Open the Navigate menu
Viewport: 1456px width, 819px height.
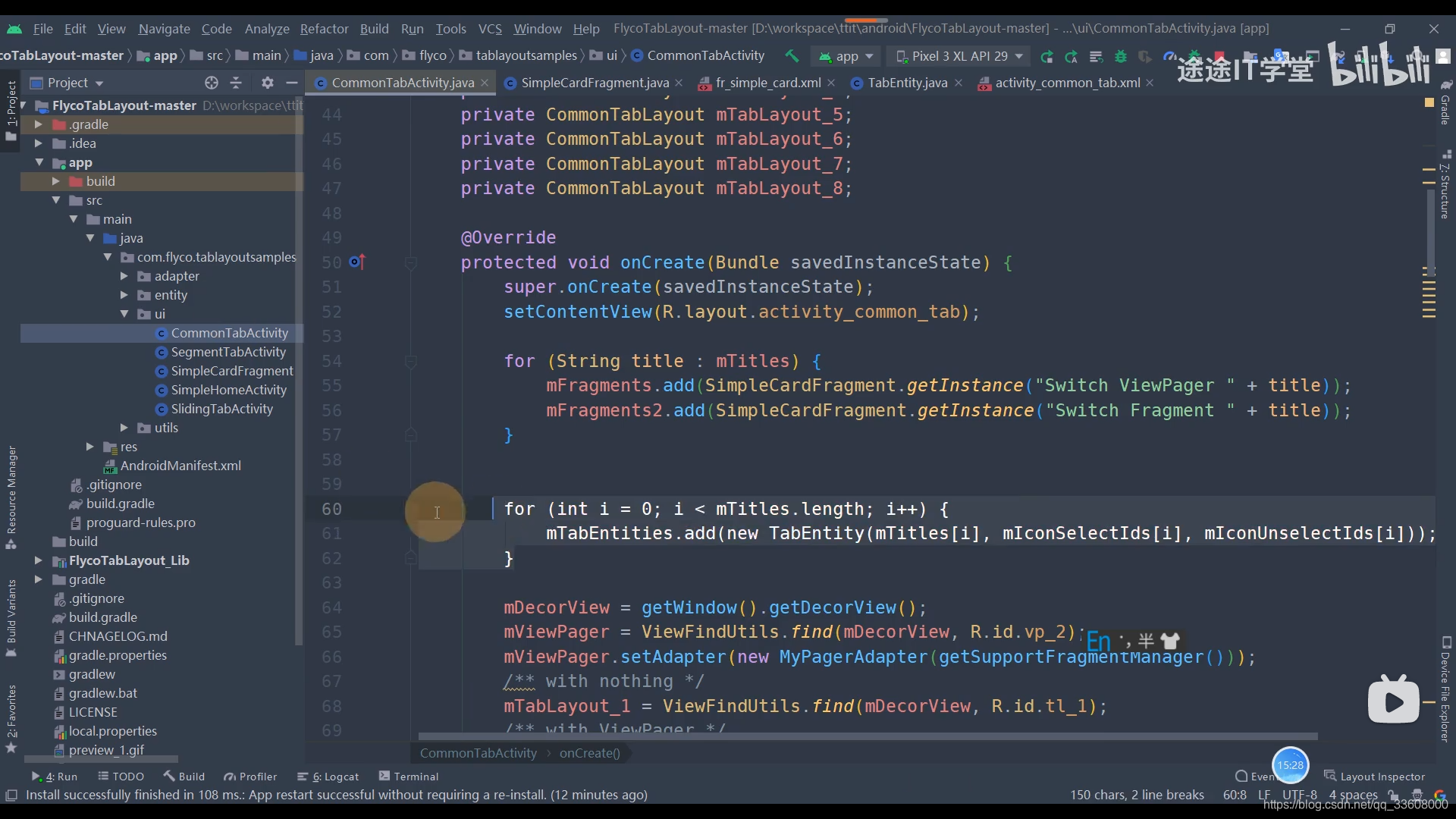(164, 29)
